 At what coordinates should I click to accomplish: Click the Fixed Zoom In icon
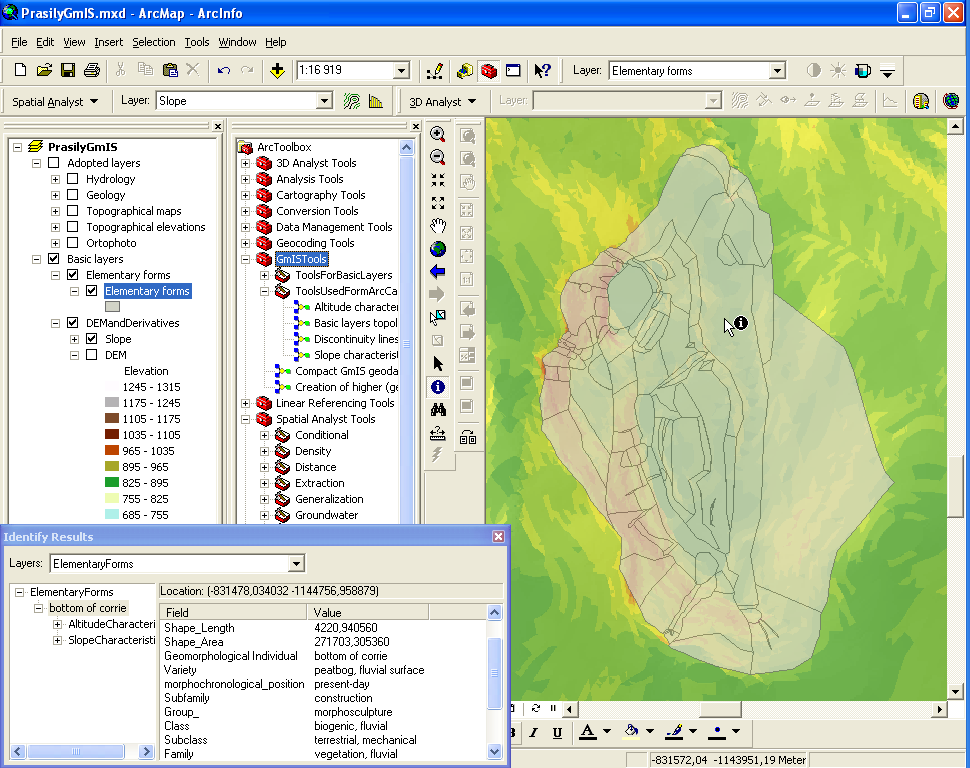pos(437,180)
